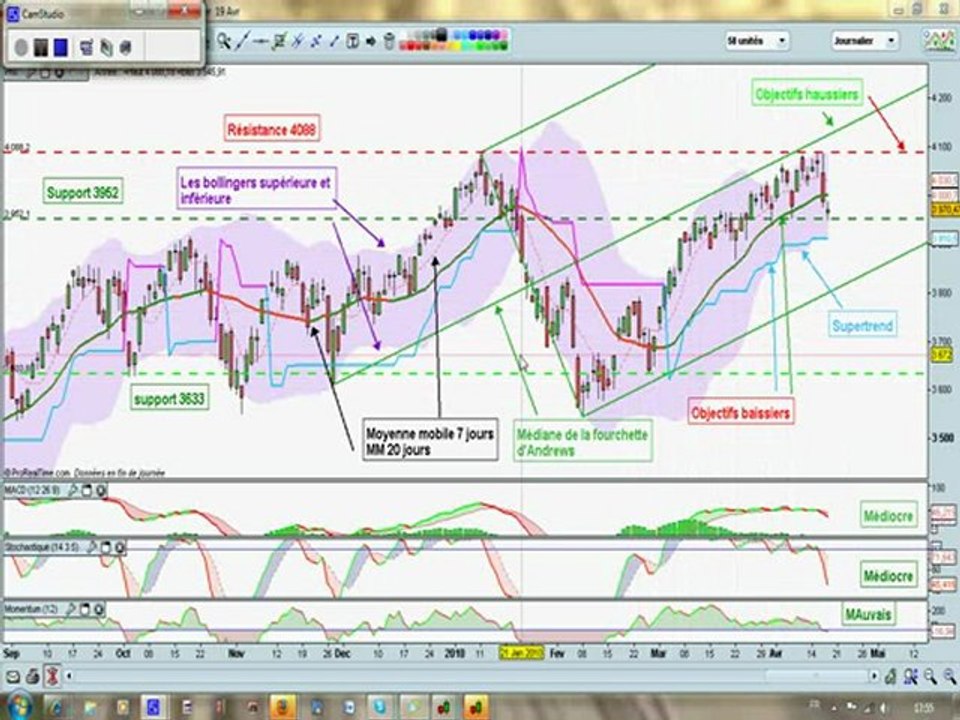Close the Momentum indicator panel

(99, 609)
